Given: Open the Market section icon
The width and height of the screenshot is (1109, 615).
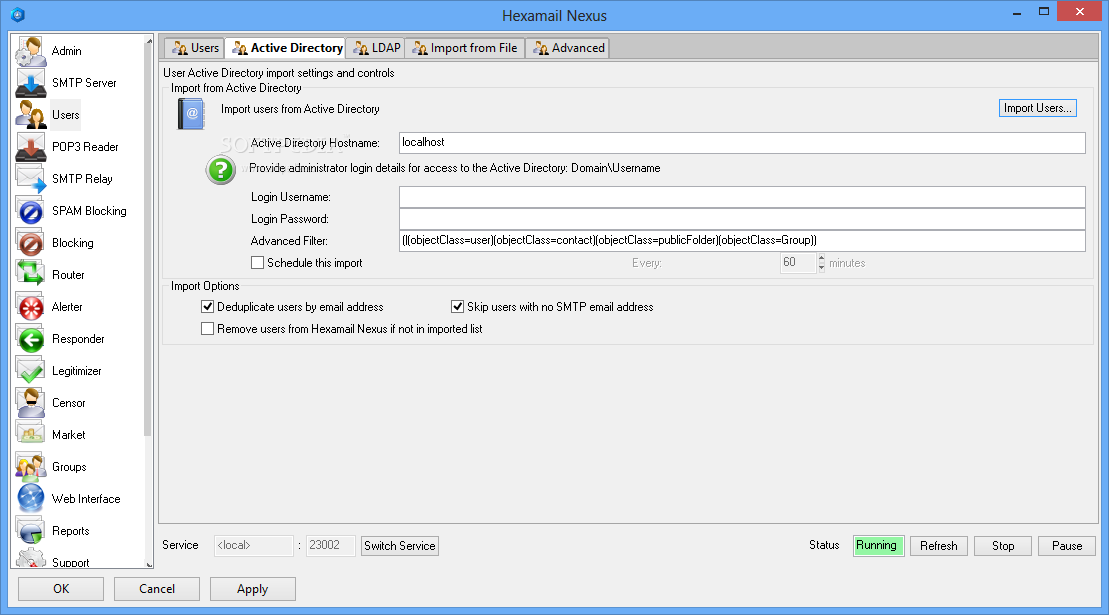Looking at the screenshot, I should coord(31,435).
